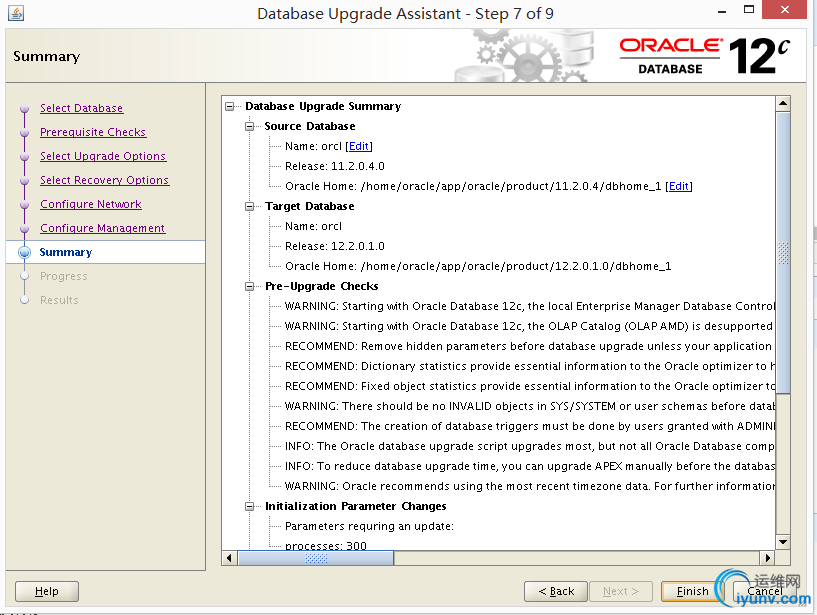Open the Select Upgrade Options step
Screen dimensions: 817x615
click(103, 156)
